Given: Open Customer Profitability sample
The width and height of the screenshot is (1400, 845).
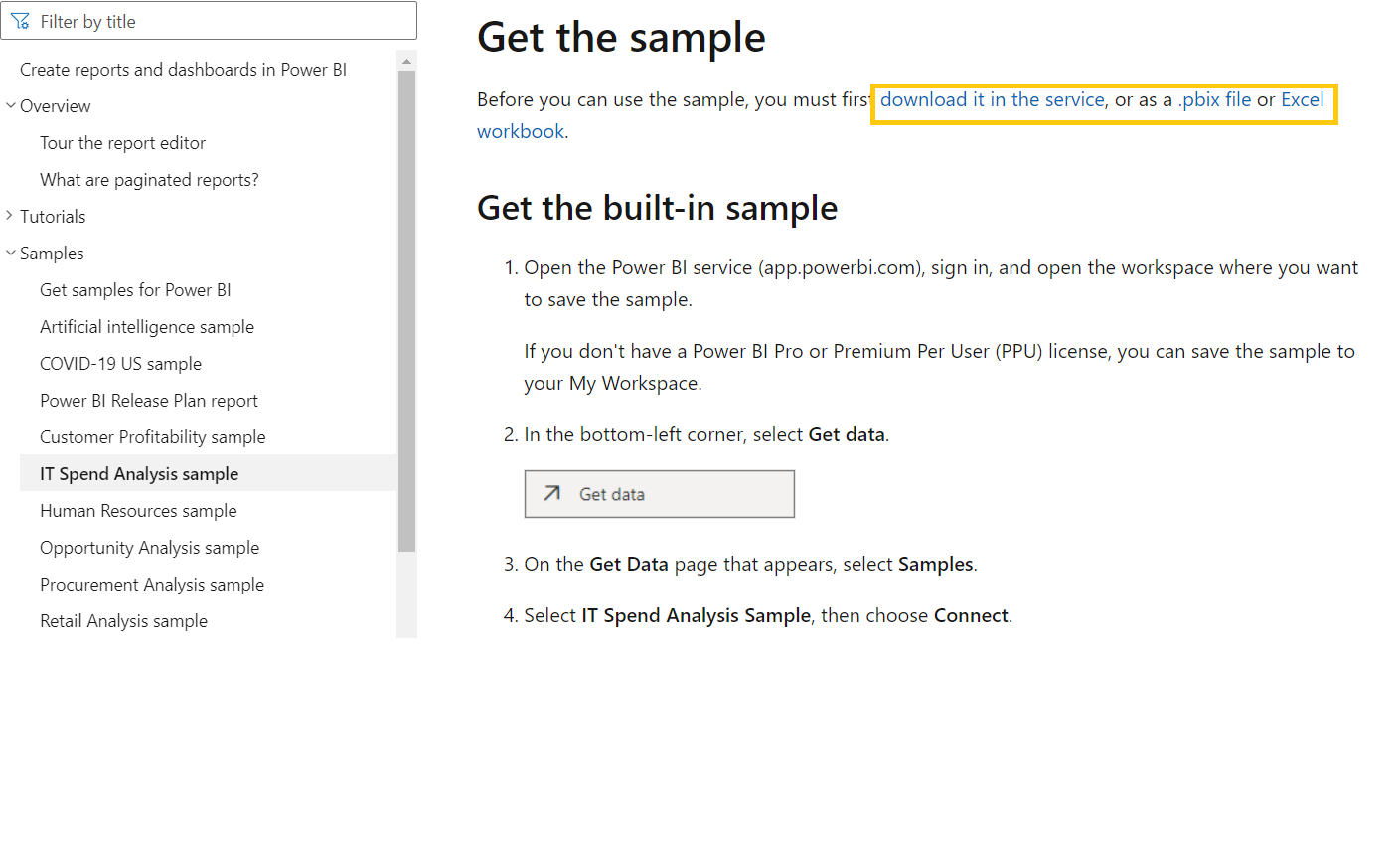Looking at the screenshot, I should [x=153, y=437].
